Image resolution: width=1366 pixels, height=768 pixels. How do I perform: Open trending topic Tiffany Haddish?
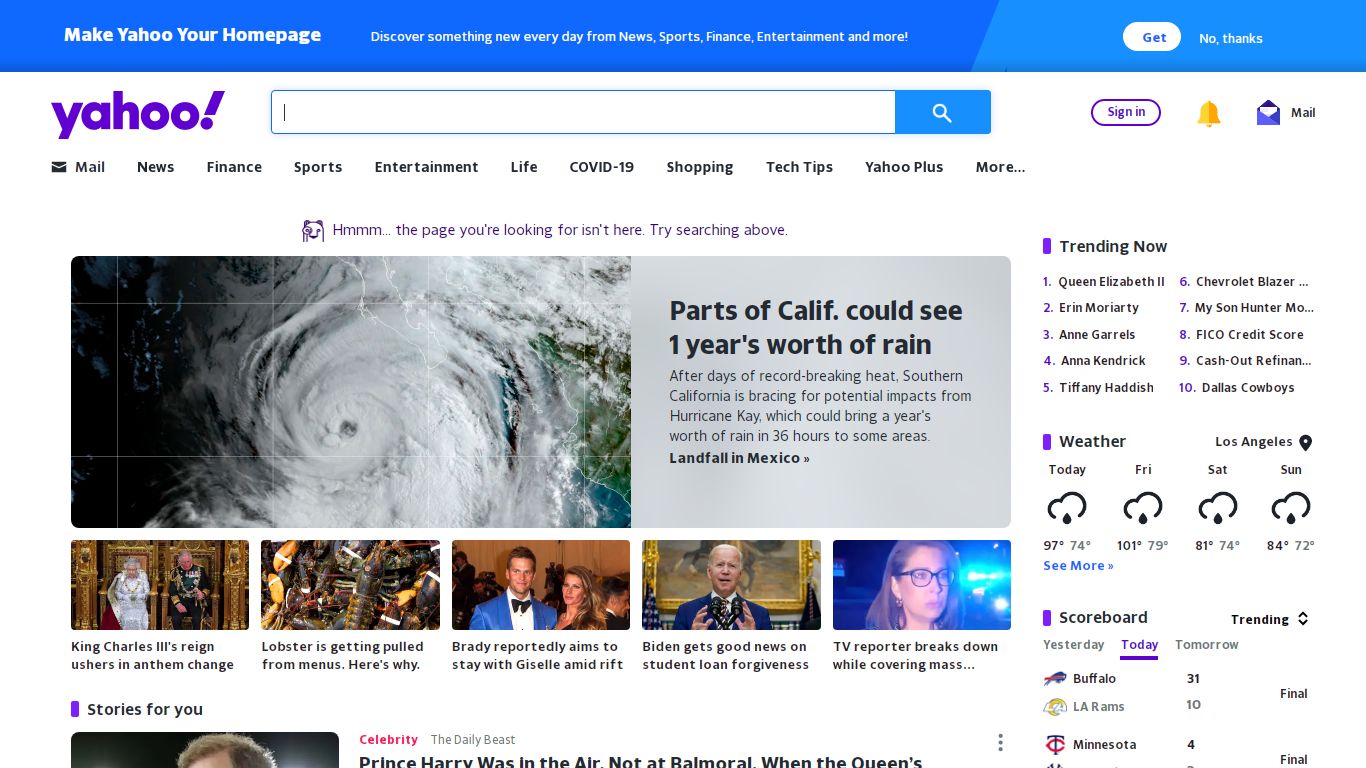[x=1106, y=388]
